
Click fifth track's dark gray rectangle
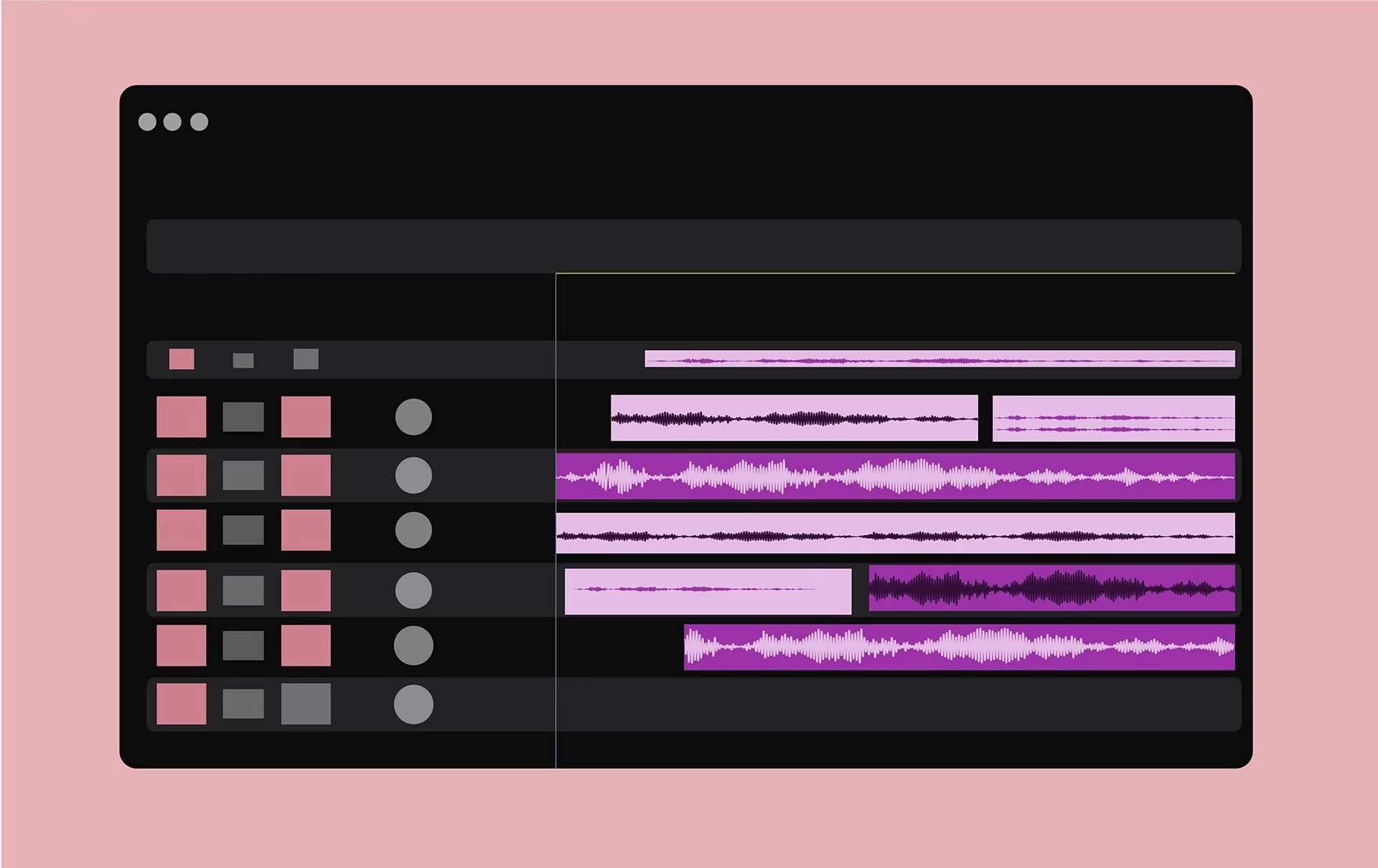(243, 646)
